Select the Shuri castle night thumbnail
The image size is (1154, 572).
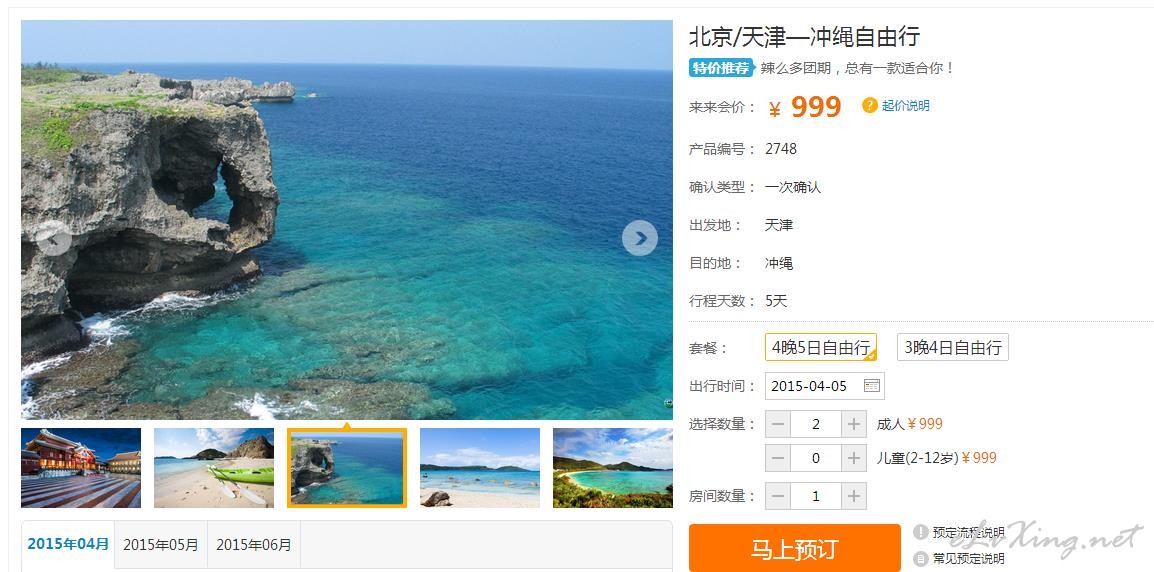tap(81, 468)
